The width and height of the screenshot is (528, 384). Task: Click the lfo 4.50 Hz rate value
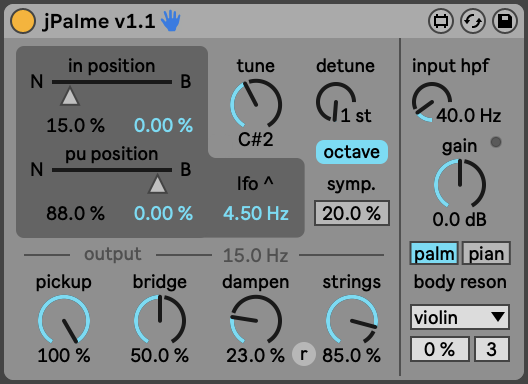[x=256, y=213]
